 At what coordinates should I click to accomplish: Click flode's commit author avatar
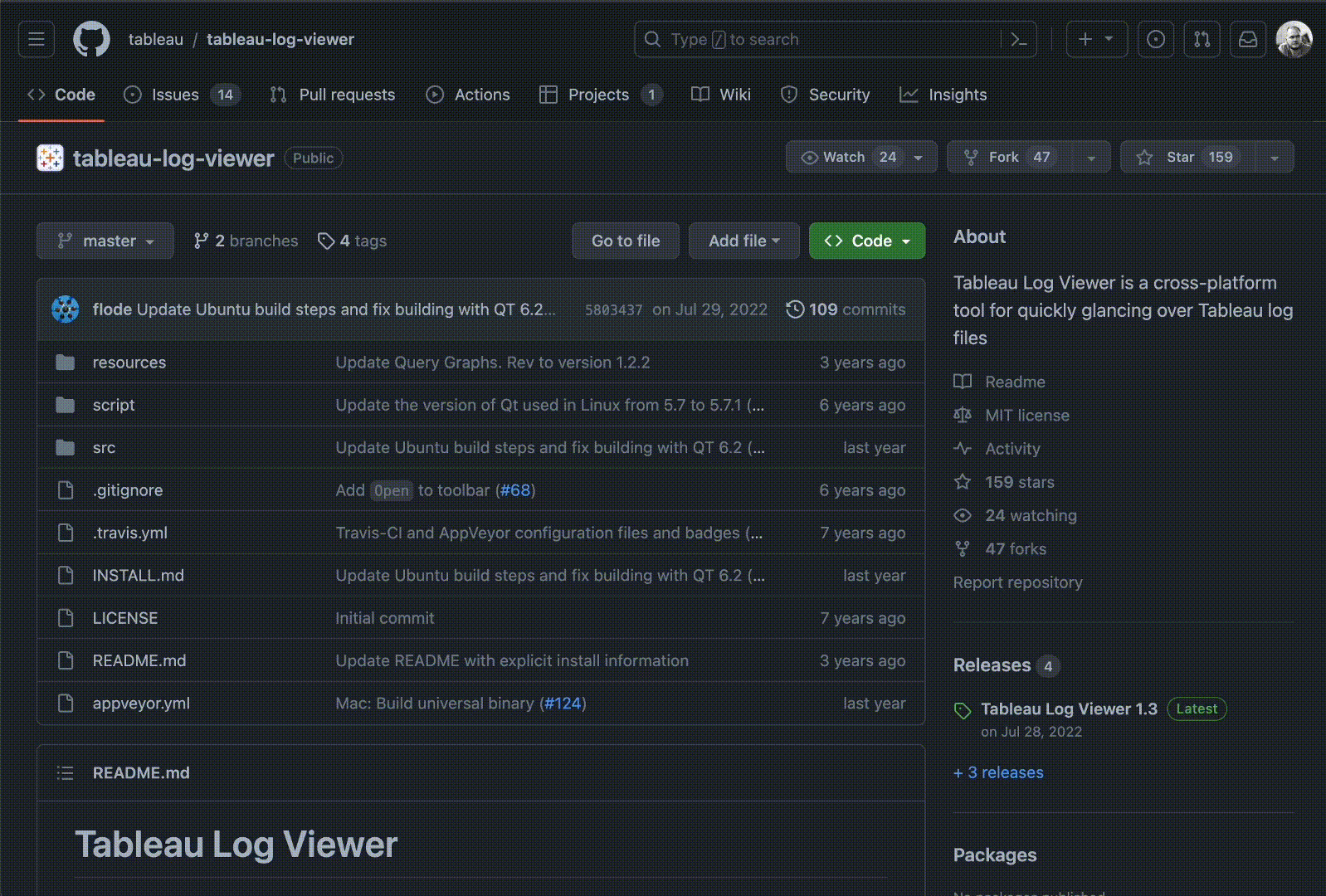coord(66,309)
